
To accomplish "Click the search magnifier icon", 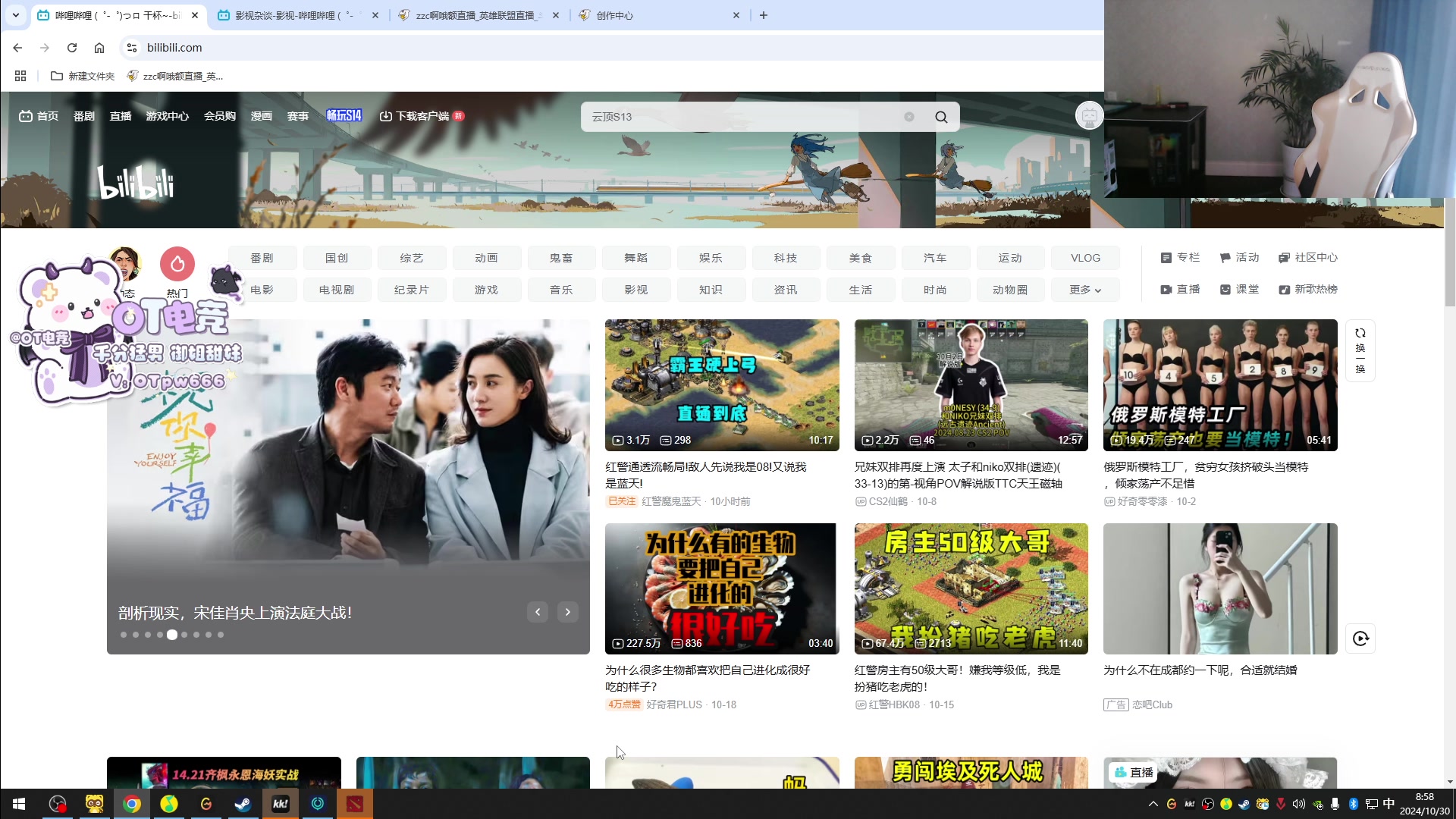I will click(941, 117).
